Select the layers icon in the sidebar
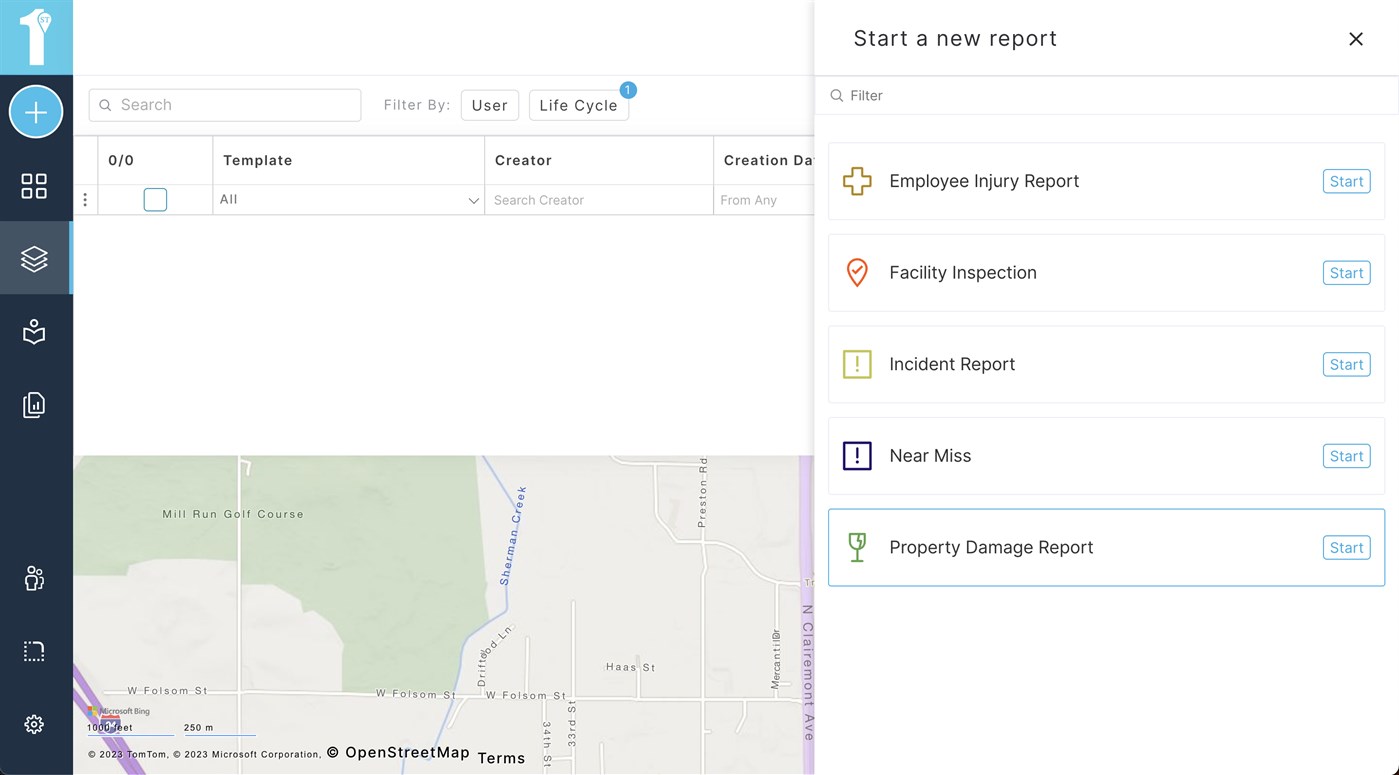1399x775 pixels. pos(34,257)
